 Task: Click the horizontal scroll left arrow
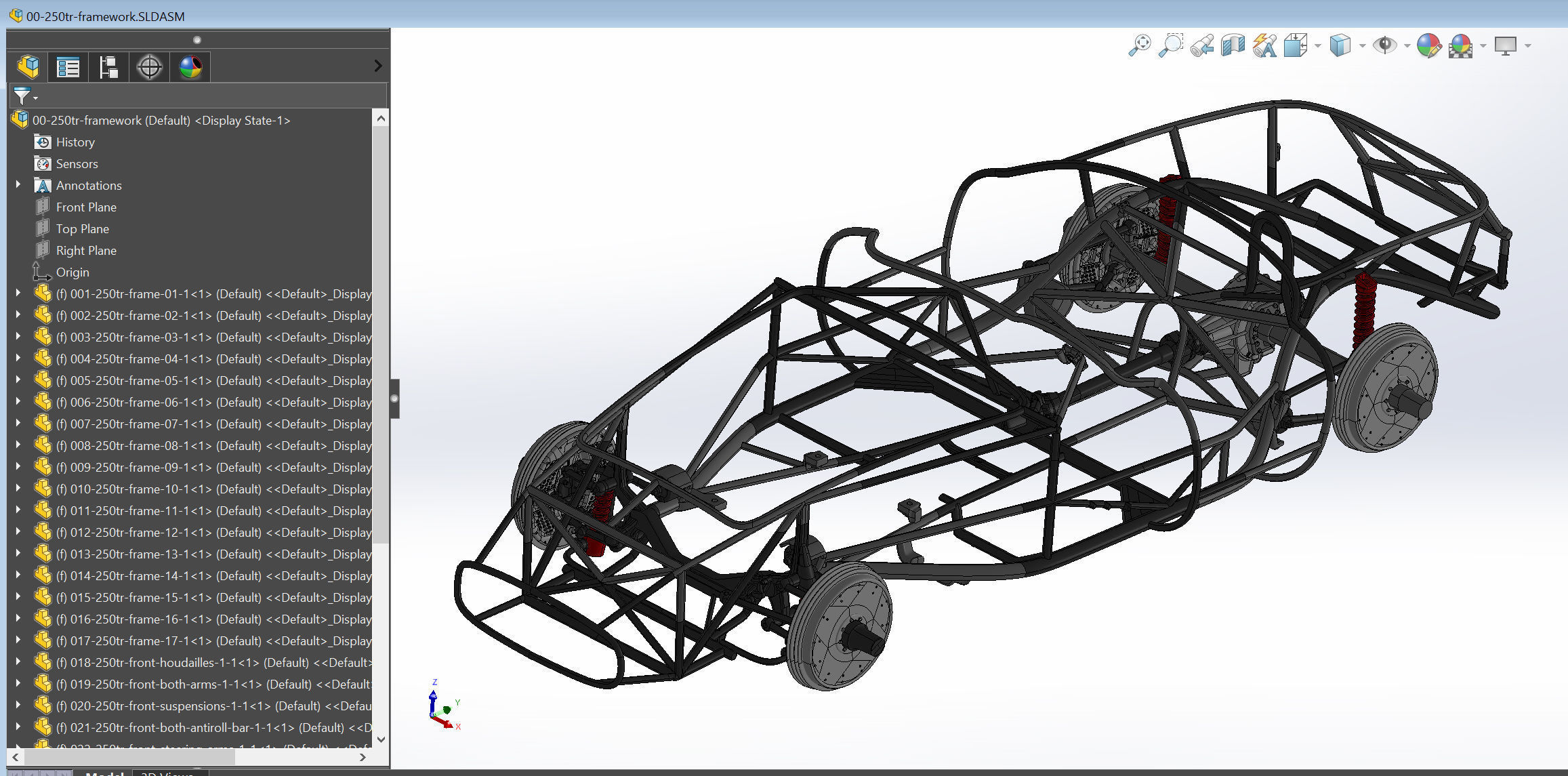pyautogui.click(x=16, y=757)
